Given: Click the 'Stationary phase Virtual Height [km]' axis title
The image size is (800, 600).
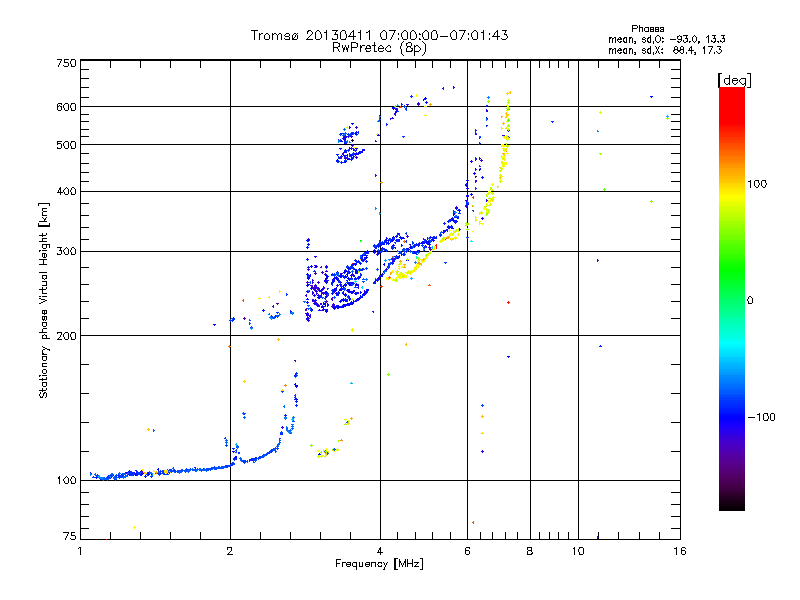Looking at the screenshot, I should [x=44, y=300].
